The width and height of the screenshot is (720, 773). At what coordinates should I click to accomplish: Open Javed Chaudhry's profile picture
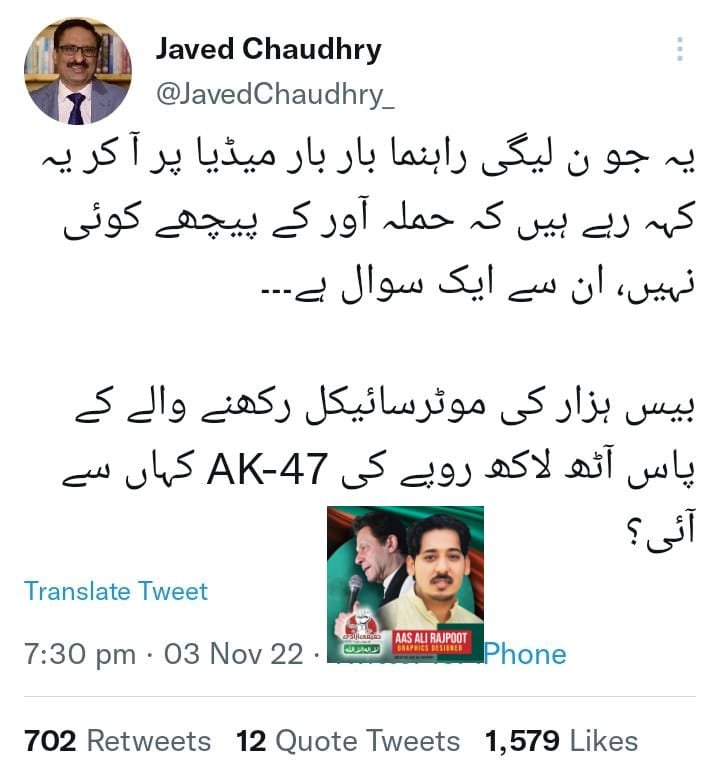coord(78,70)
